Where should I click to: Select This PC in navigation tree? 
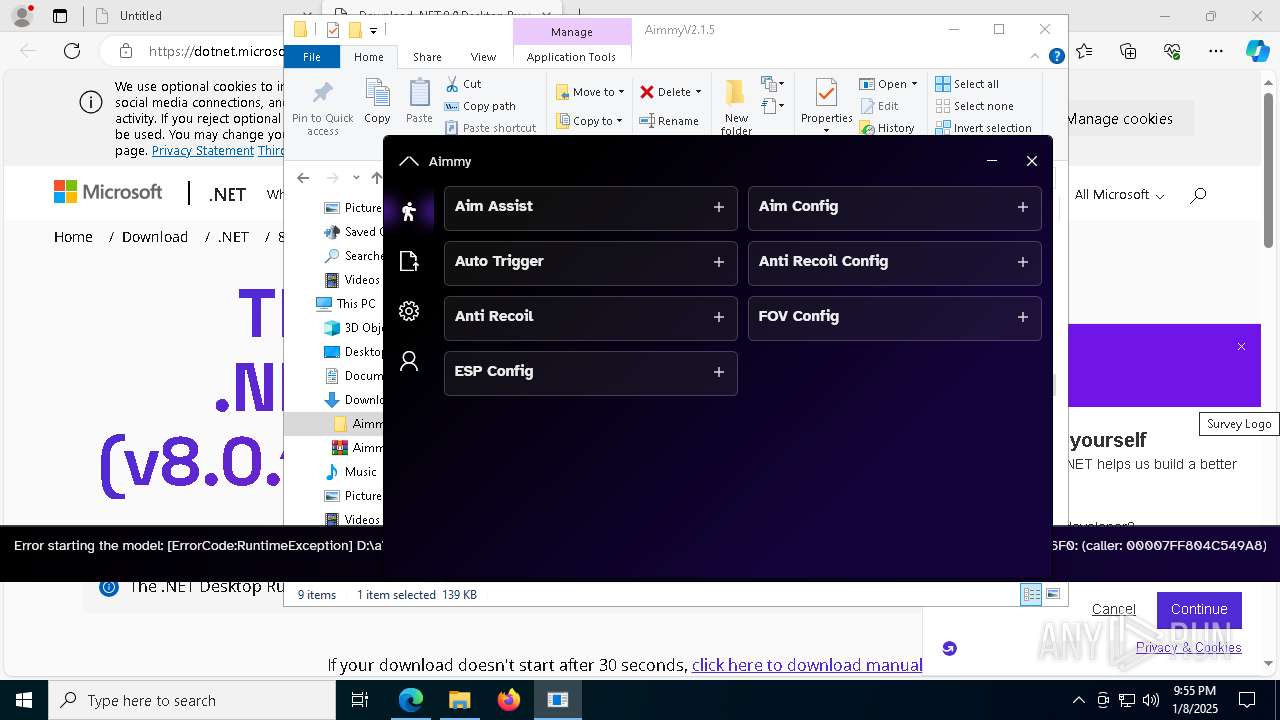coord(345,304)
